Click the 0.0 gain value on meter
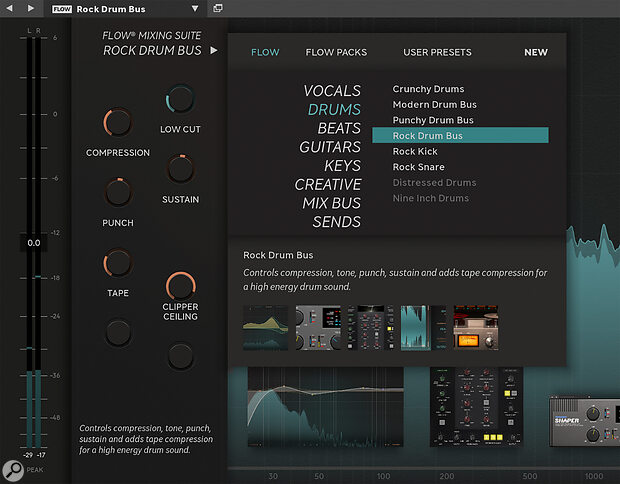The height and width of the screenshot is (484, 620). (34, 243)
